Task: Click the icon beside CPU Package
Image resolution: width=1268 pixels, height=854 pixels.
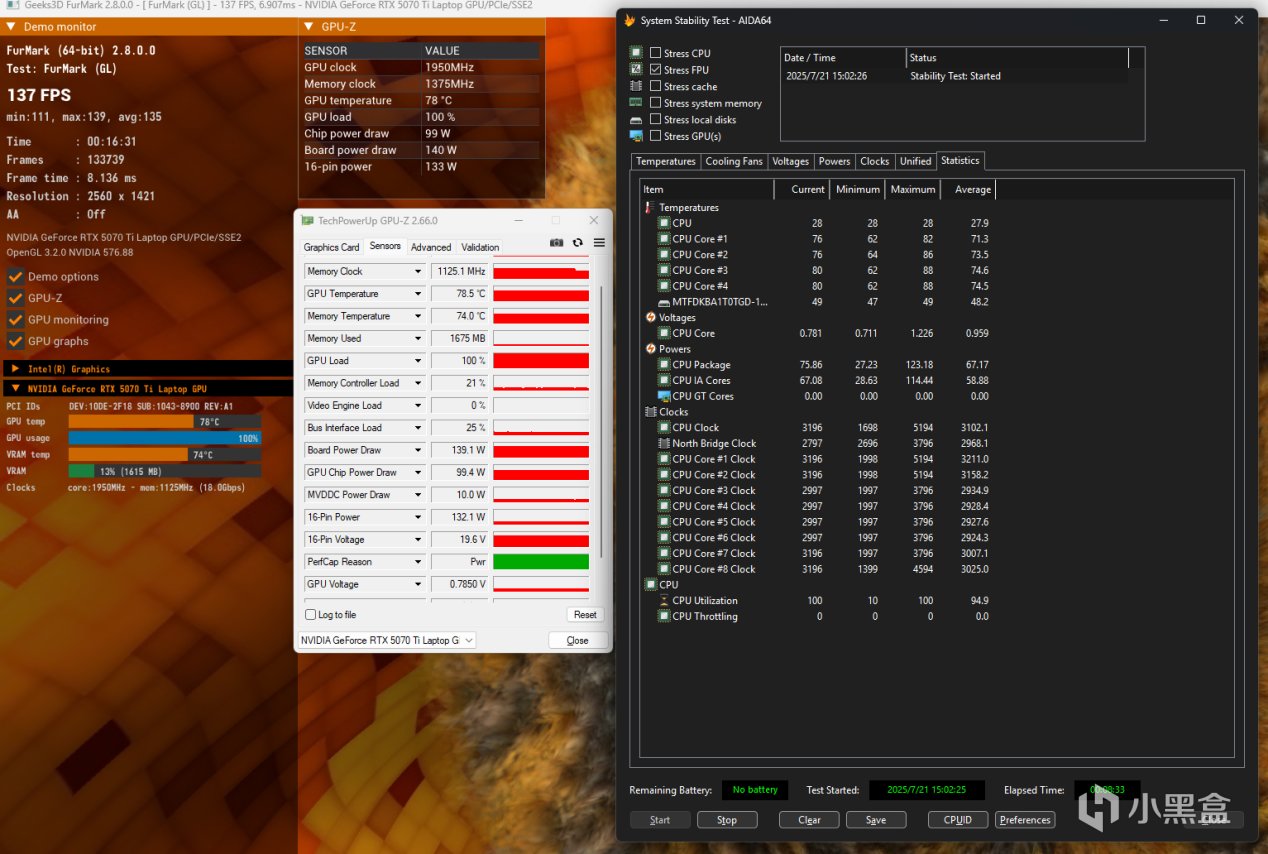Action: tap(664, 365)
